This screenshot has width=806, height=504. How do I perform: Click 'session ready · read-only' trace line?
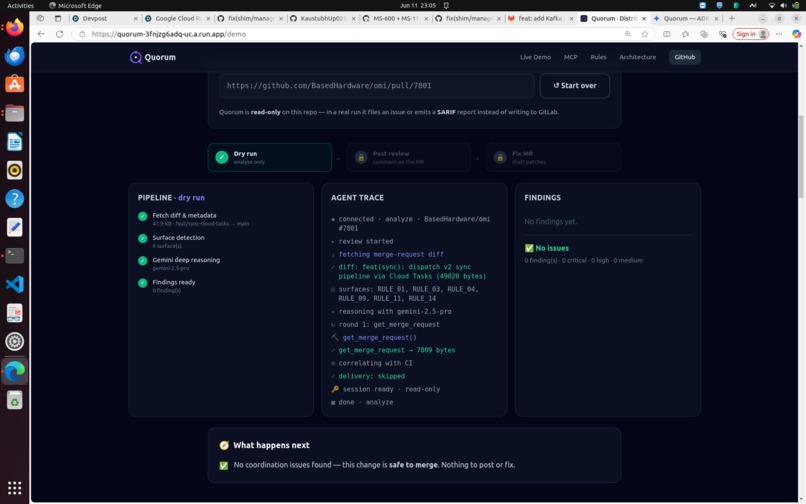(391, 389)
